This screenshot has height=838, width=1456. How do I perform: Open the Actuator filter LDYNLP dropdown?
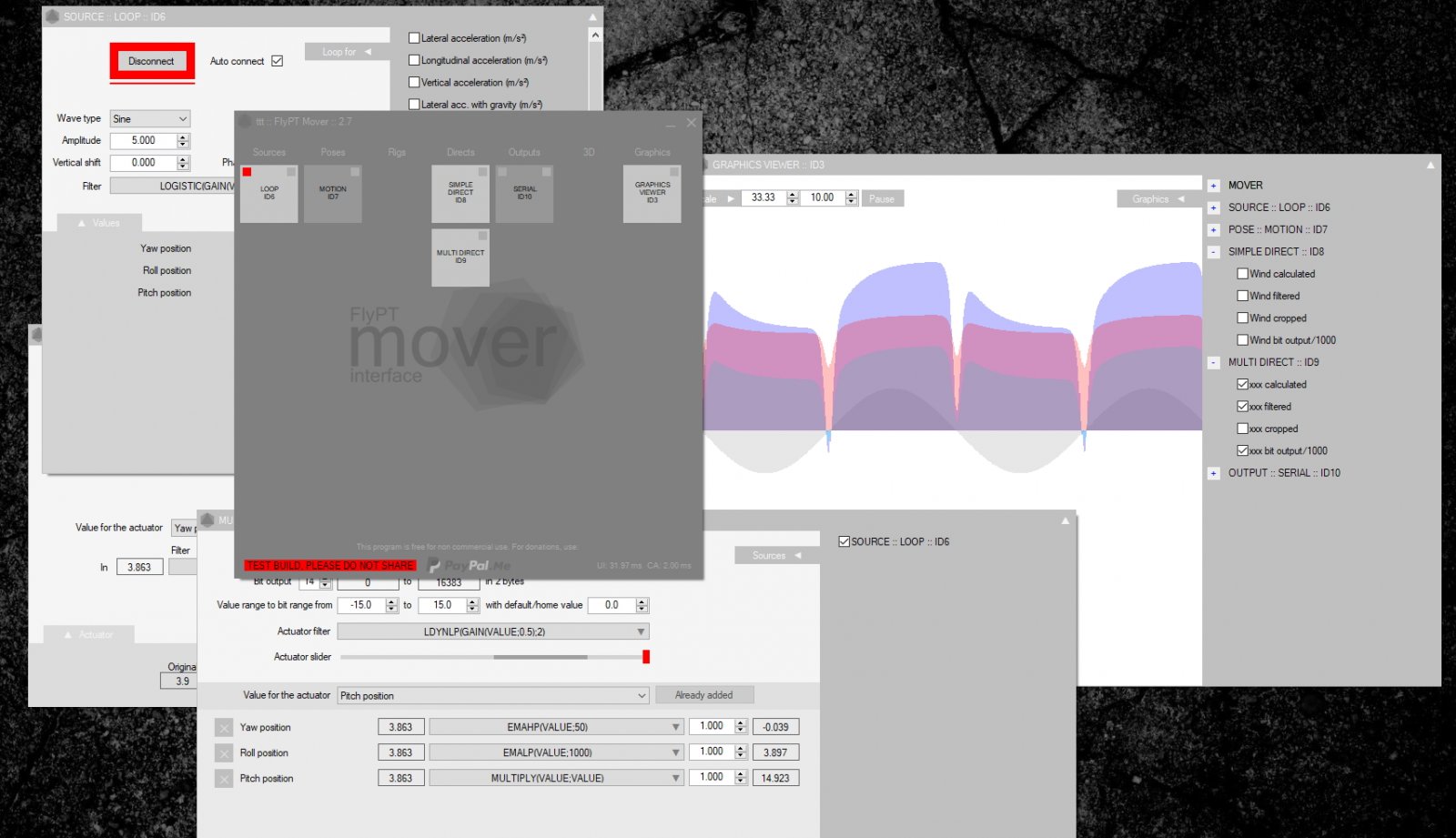(x=492, y=631)
